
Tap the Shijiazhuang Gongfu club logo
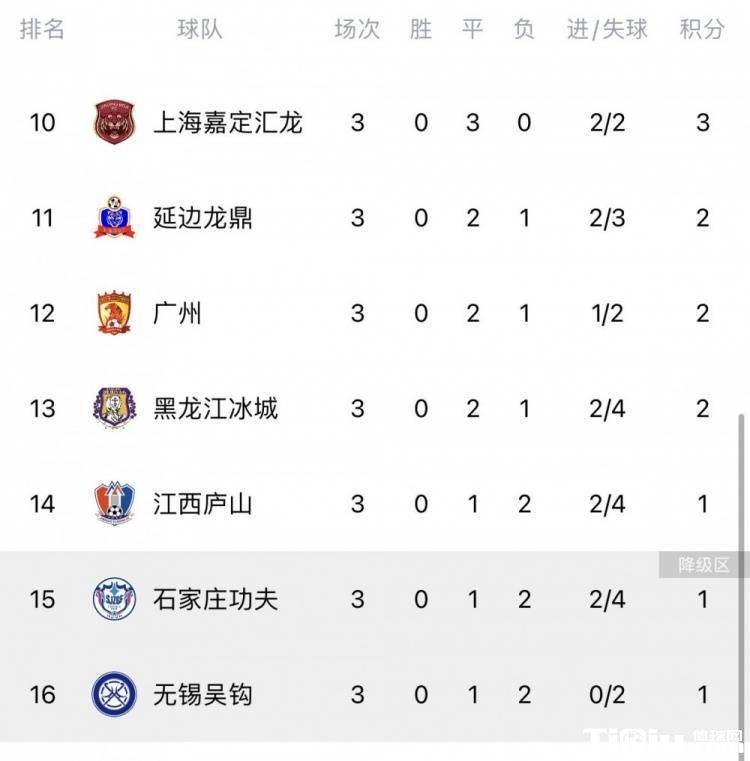[x=114, y=599]
